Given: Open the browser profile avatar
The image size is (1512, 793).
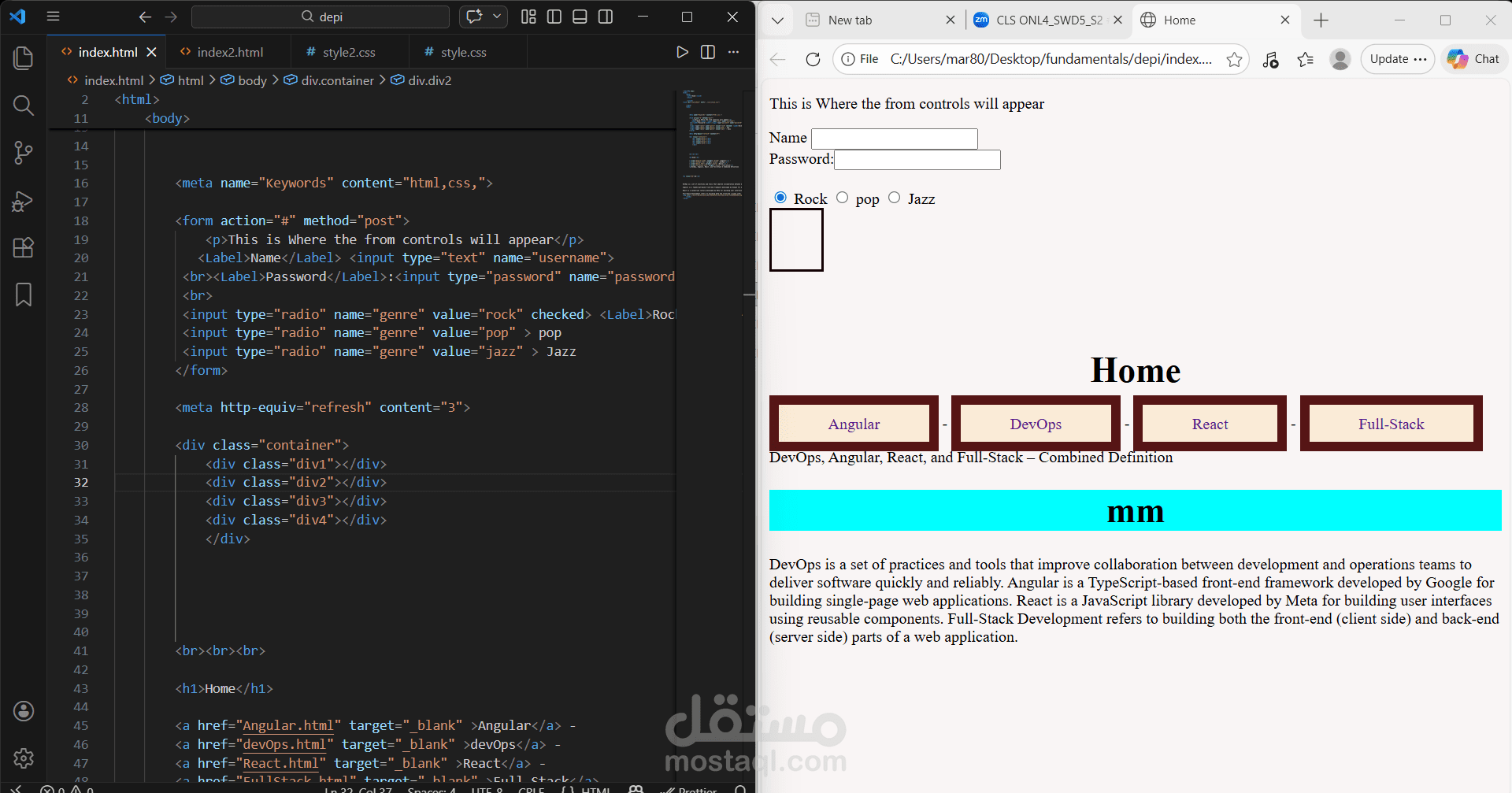Looking at the screenshot, I should coord(1340,59).
